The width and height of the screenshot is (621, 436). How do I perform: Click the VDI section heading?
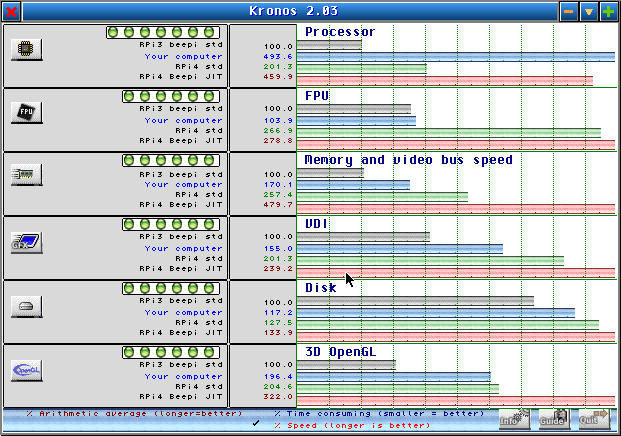[316, 224]
